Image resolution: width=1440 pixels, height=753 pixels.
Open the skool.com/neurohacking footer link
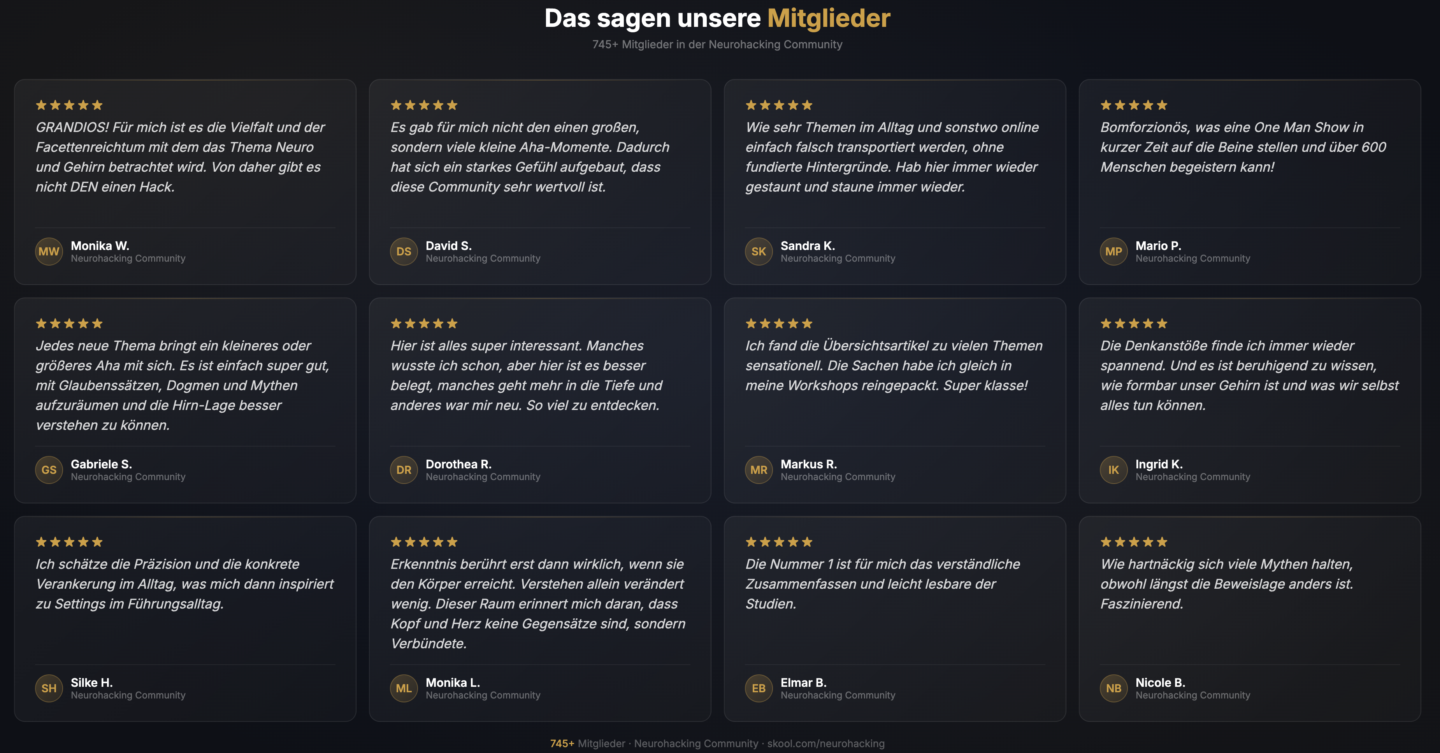[x=825, y=744]
